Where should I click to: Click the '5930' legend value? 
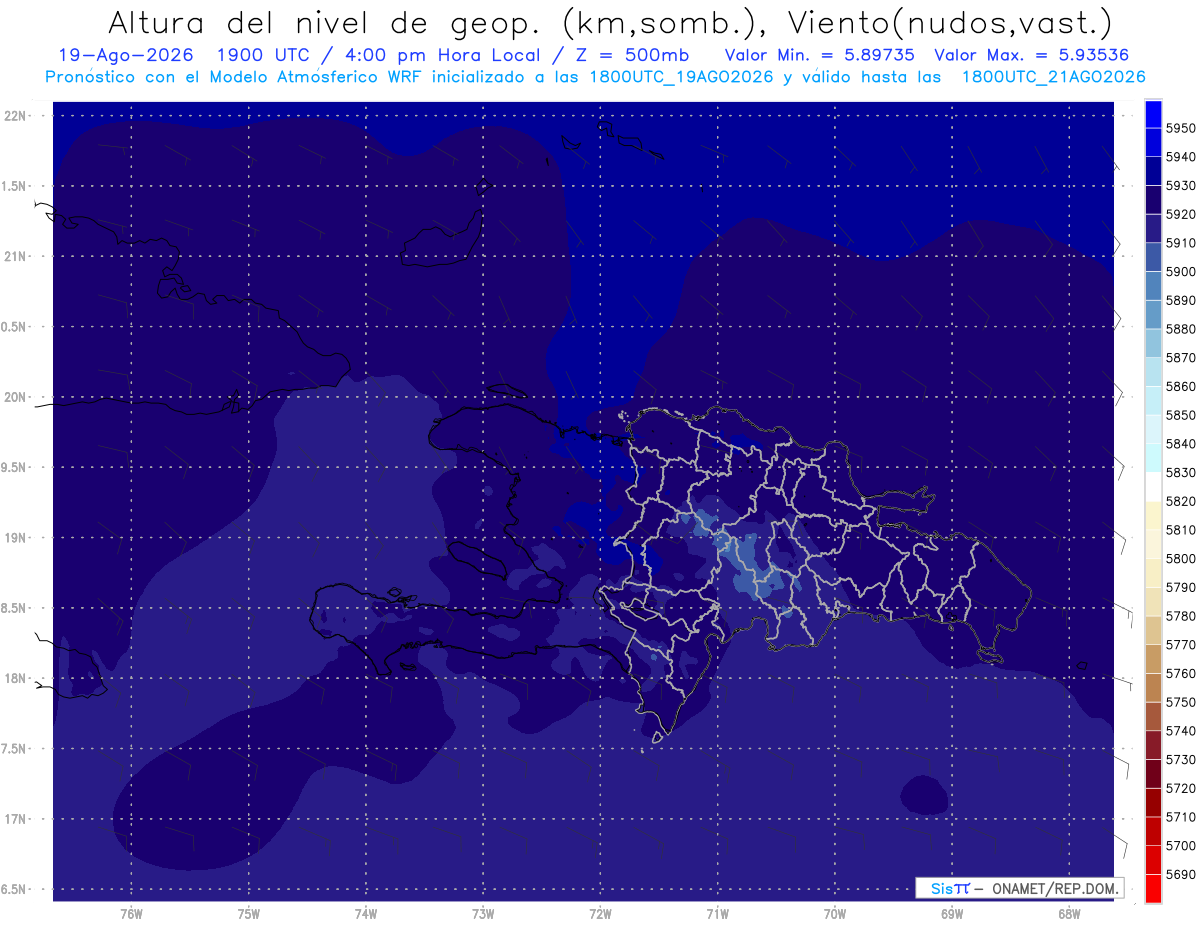click(x=1181, y=185)
